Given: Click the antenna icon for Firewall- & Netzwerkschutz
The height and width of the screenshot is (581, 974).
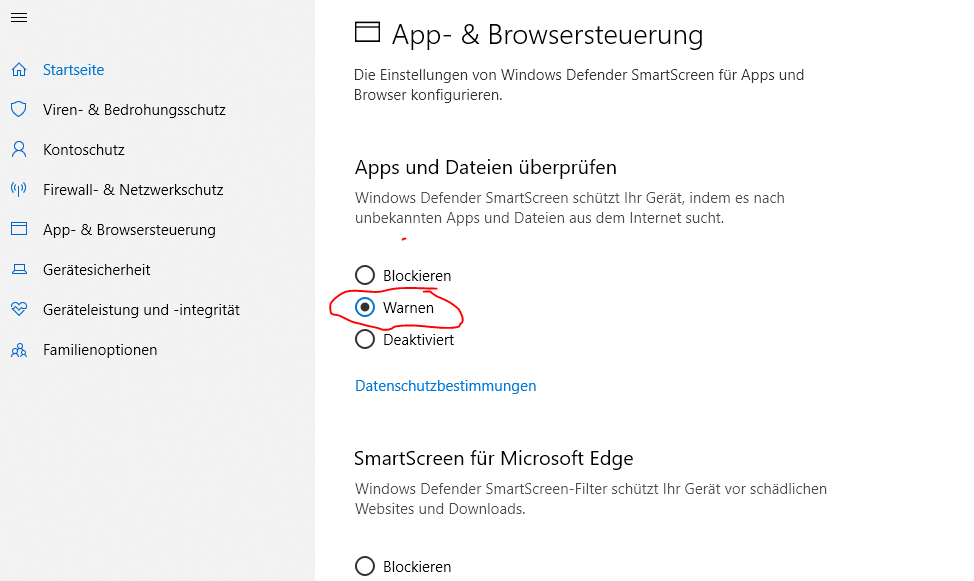Looking at the screenshot, I should tap(18, 190).
